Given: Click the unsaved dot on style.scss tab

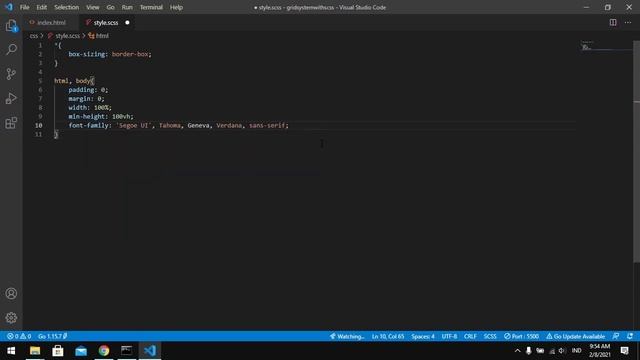Looking at the screenshot, I should pos(127,22).
